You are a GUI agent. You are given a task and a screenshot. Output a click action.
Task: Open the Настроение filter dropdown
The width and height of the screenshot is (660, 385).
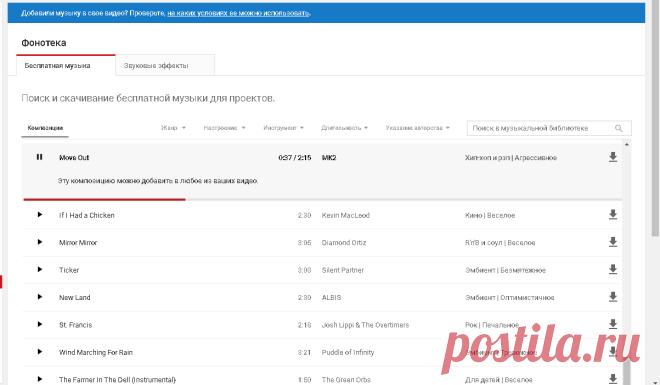click(224, 128)
